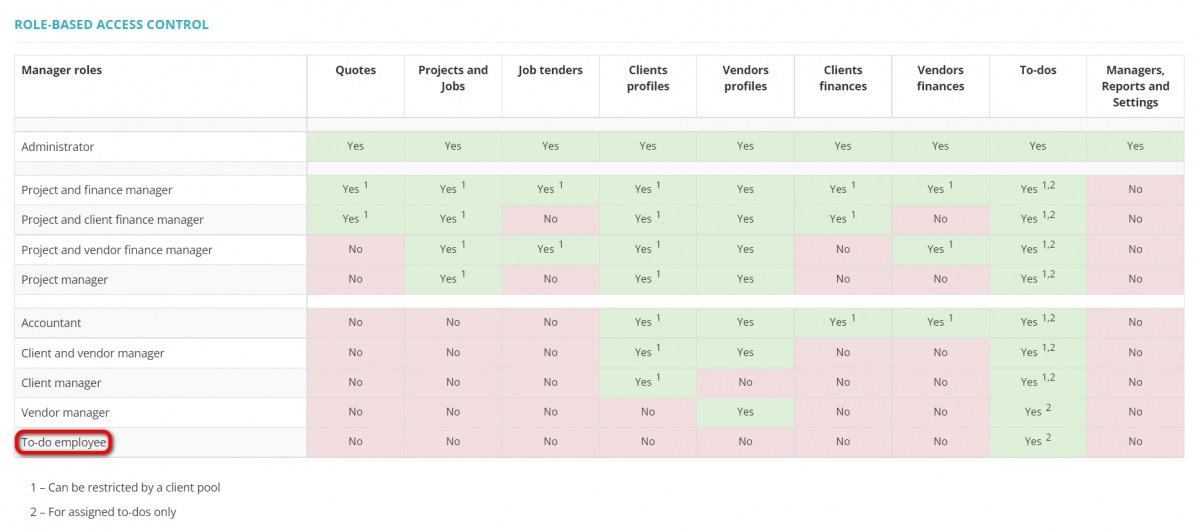Screen dimensions: 1200x529
Task: Select the Projects and Jobs column header
Action: 453,78
